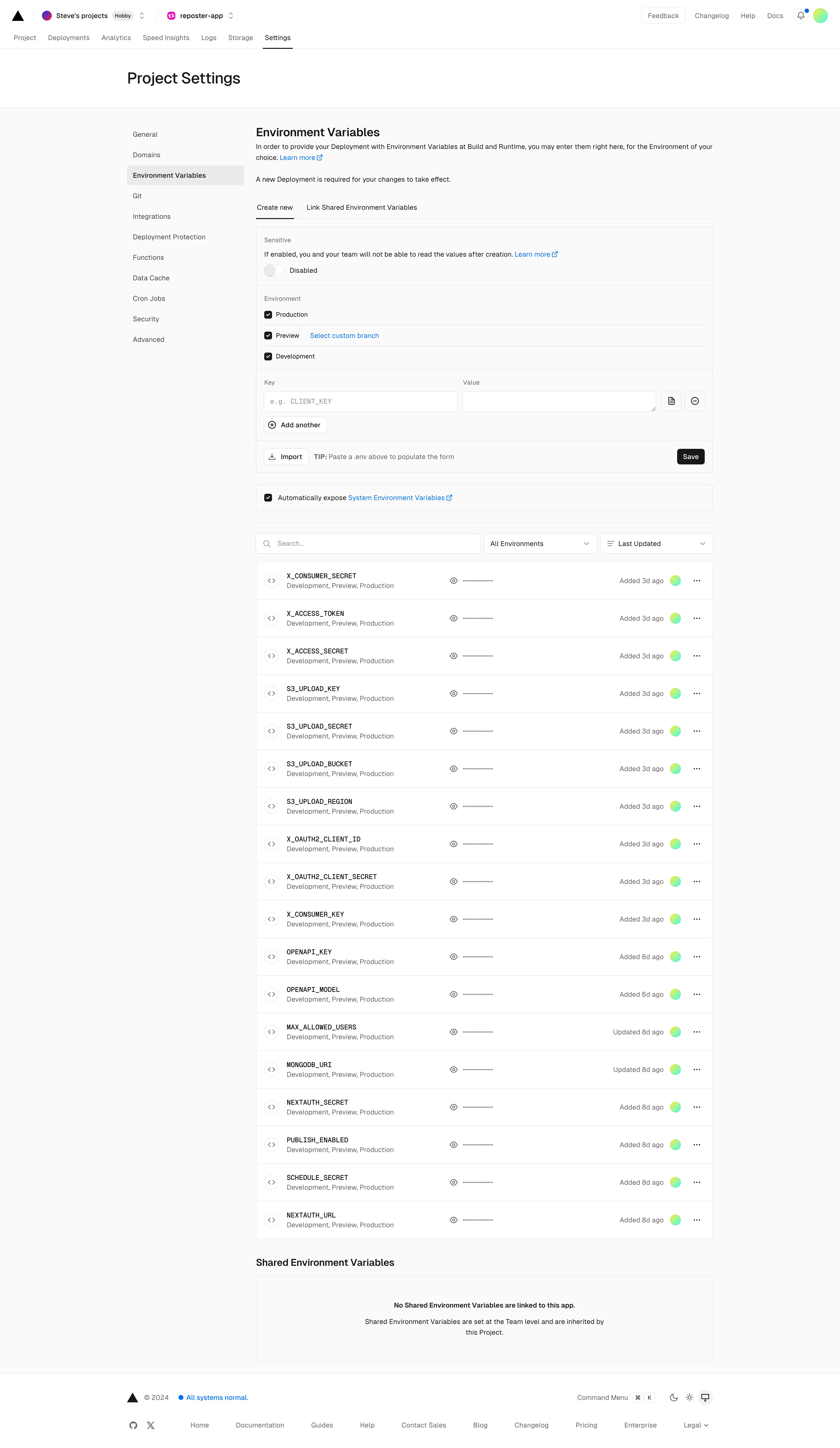This screenshot has width=840, height=1448.
Task: Open X social icon in footer
Action: [x=150, y=1426]
